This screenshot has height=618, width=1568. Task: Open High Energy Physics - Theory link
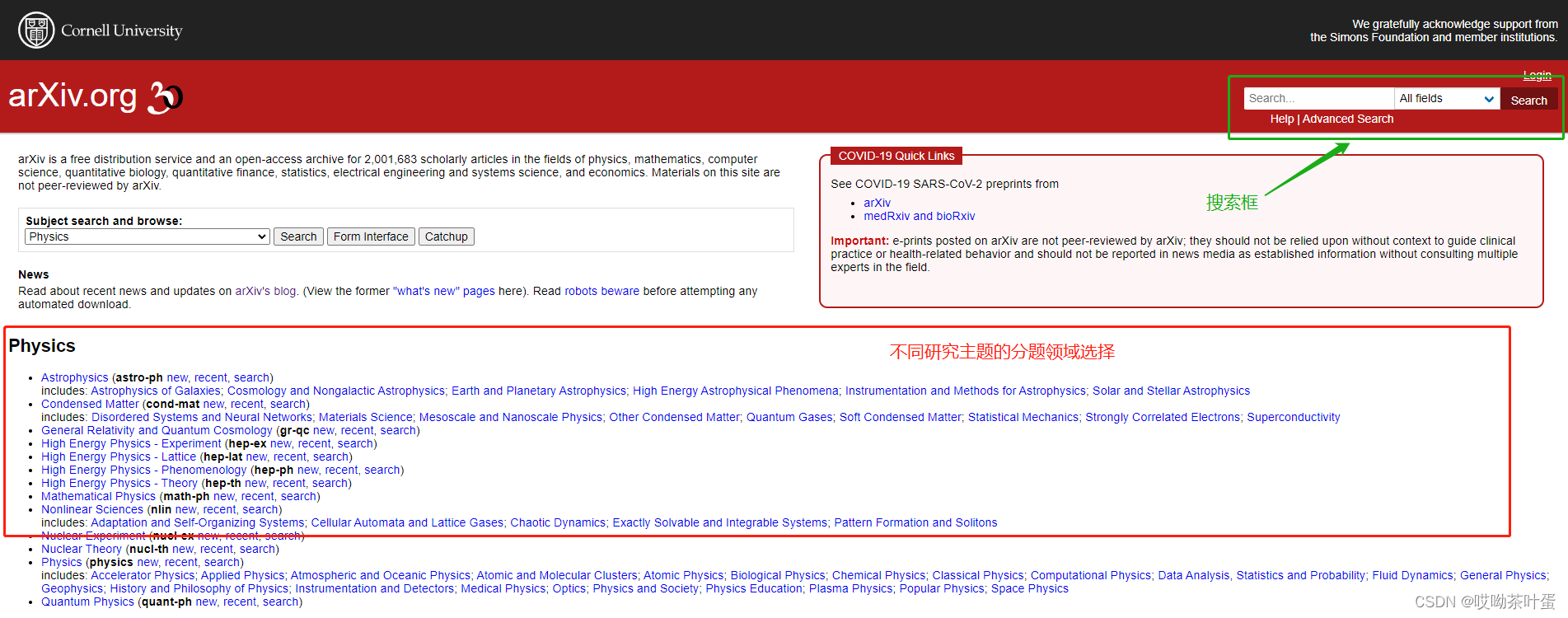coord(119,483)
